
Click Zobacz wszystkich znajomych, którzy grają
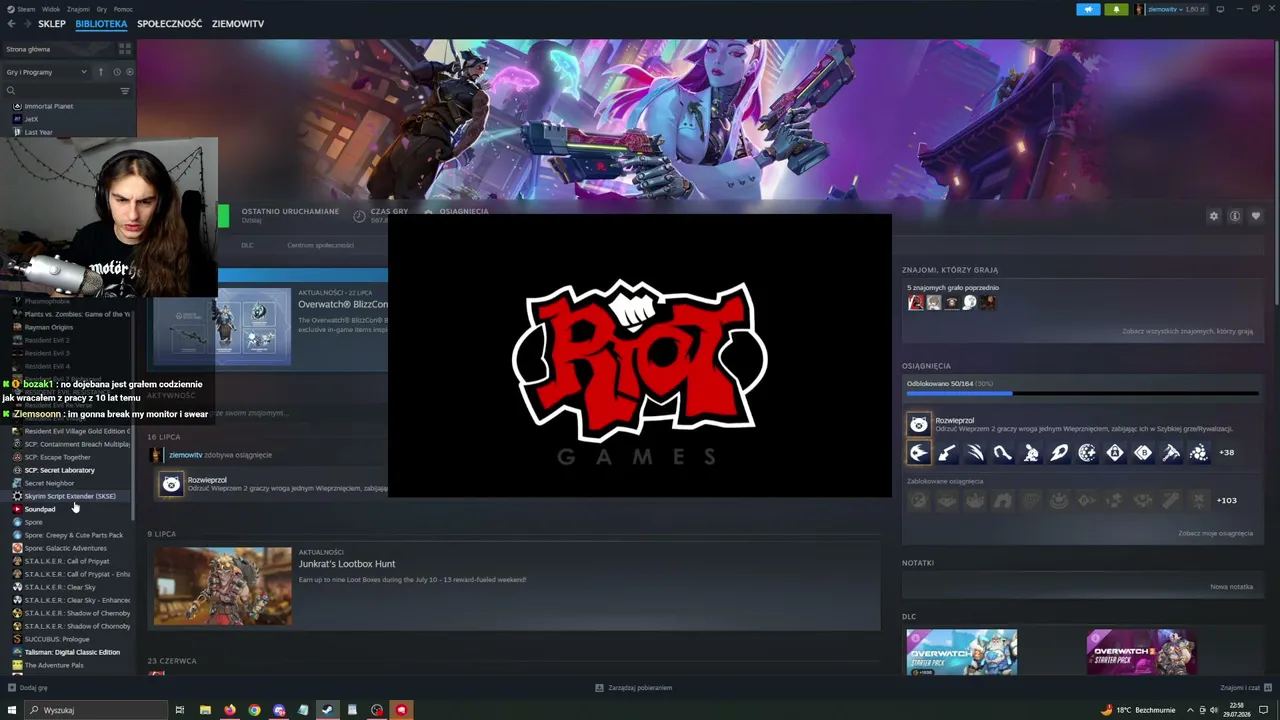click(1187, 331)
